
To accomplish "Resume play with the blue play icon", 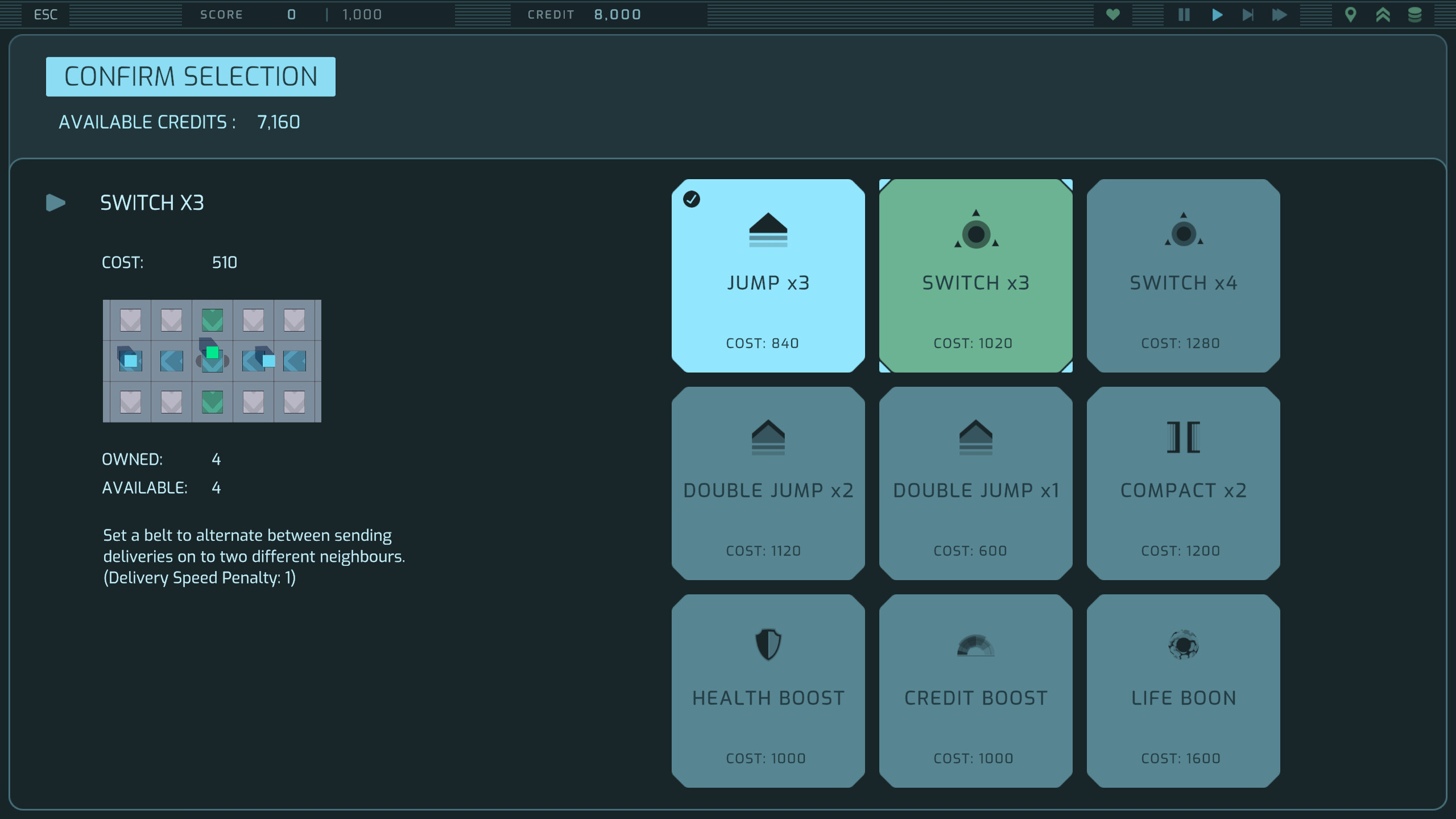I will pos(1216,15).
